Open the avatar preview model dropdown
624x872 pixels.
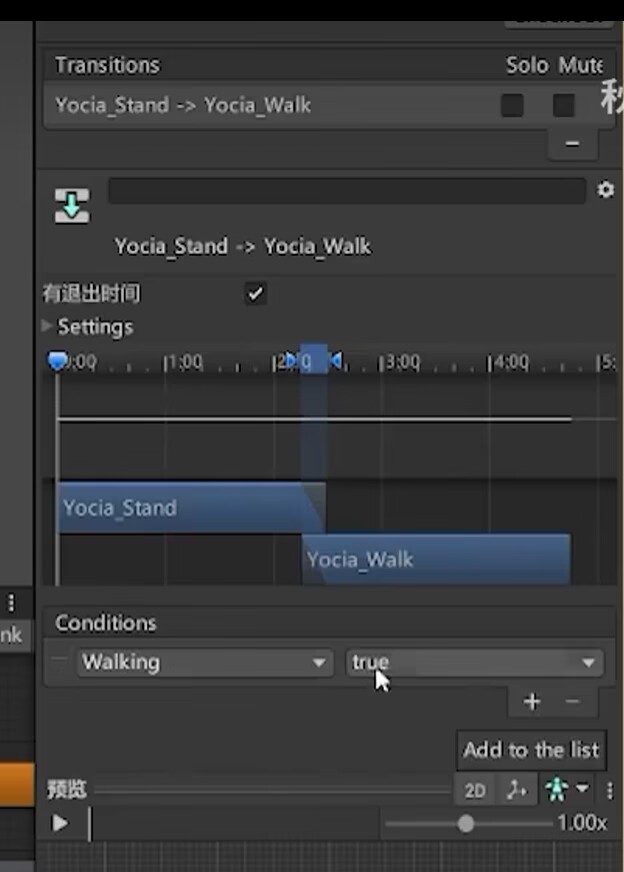click(x=566, y=790)
